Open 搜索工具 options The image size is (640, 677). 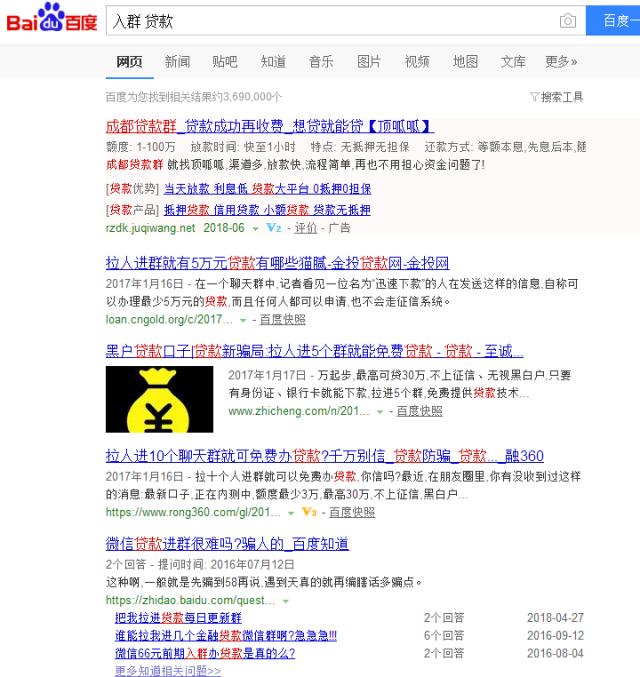[x=562, y=97]
